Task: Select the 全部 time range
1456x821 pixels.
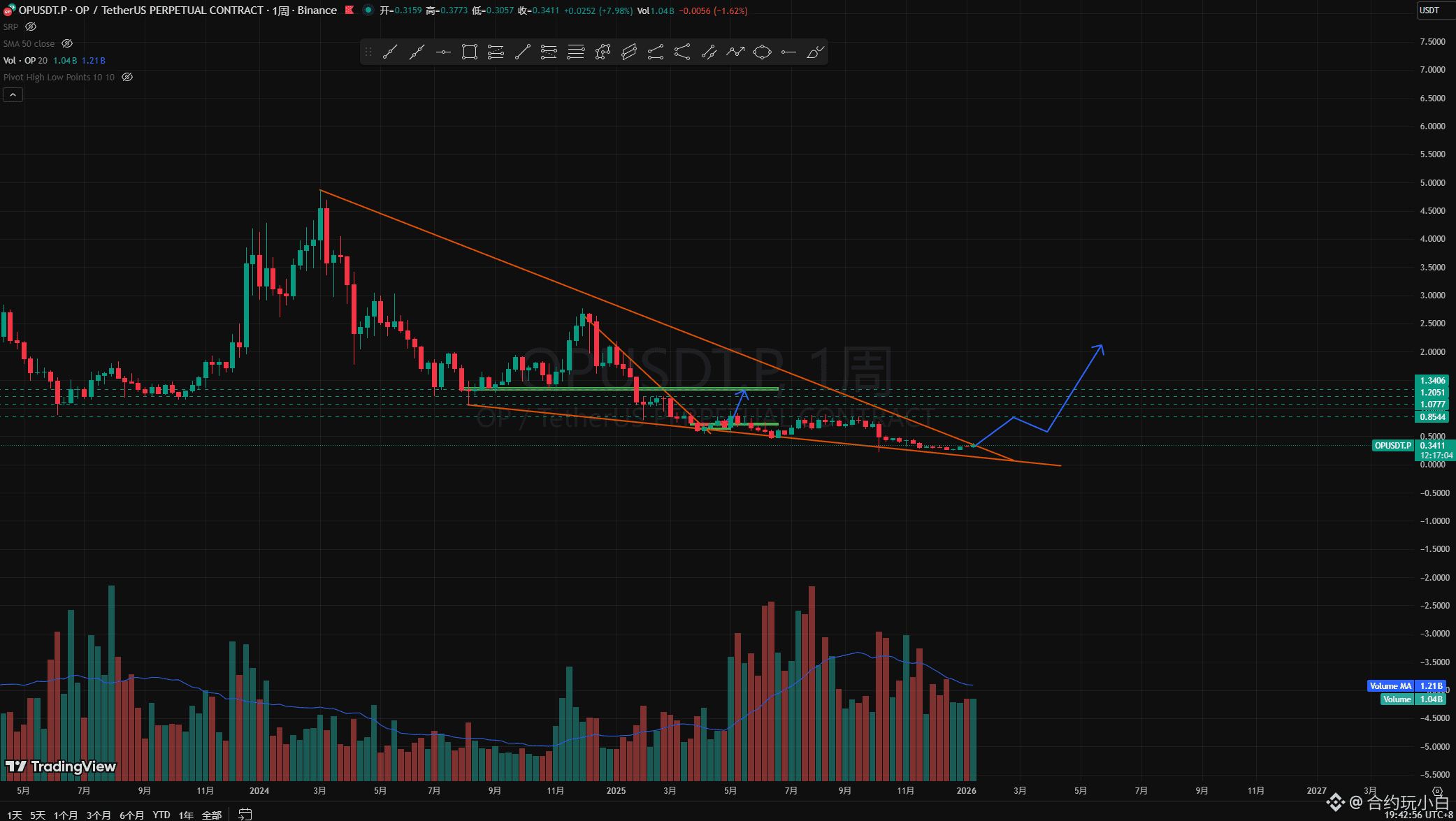Action: [212, 815]
